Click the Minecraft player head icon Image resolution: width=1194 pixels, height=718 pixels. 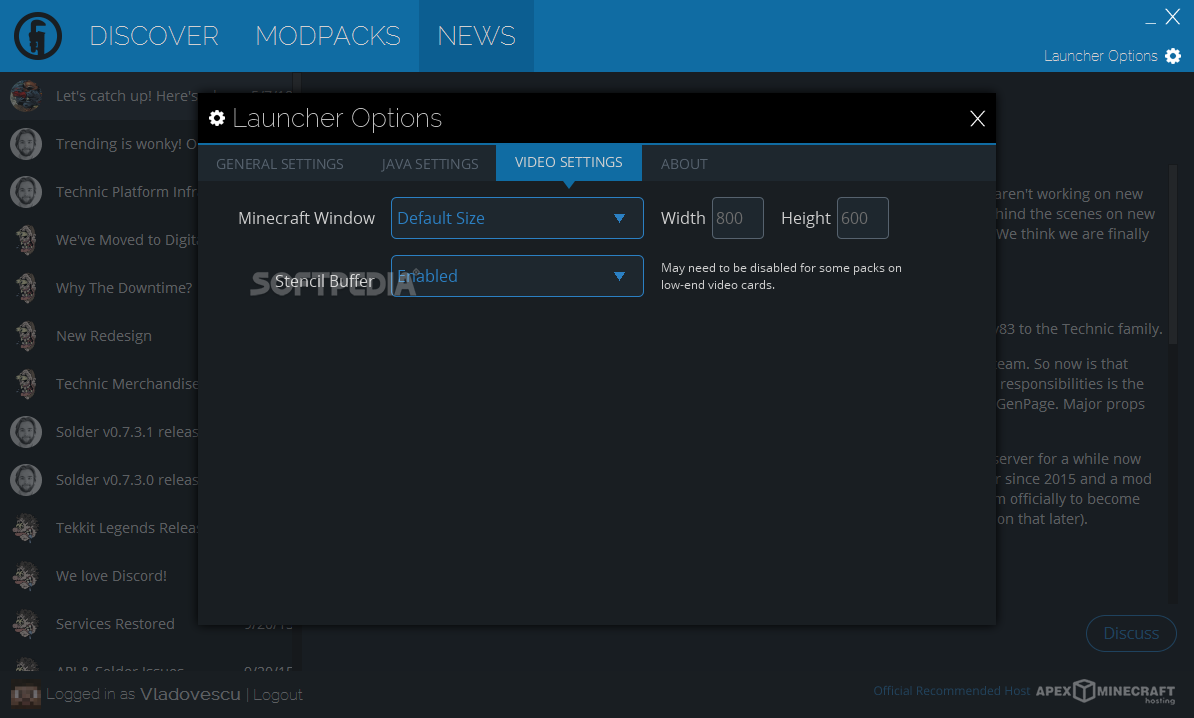tap(25, 694)
